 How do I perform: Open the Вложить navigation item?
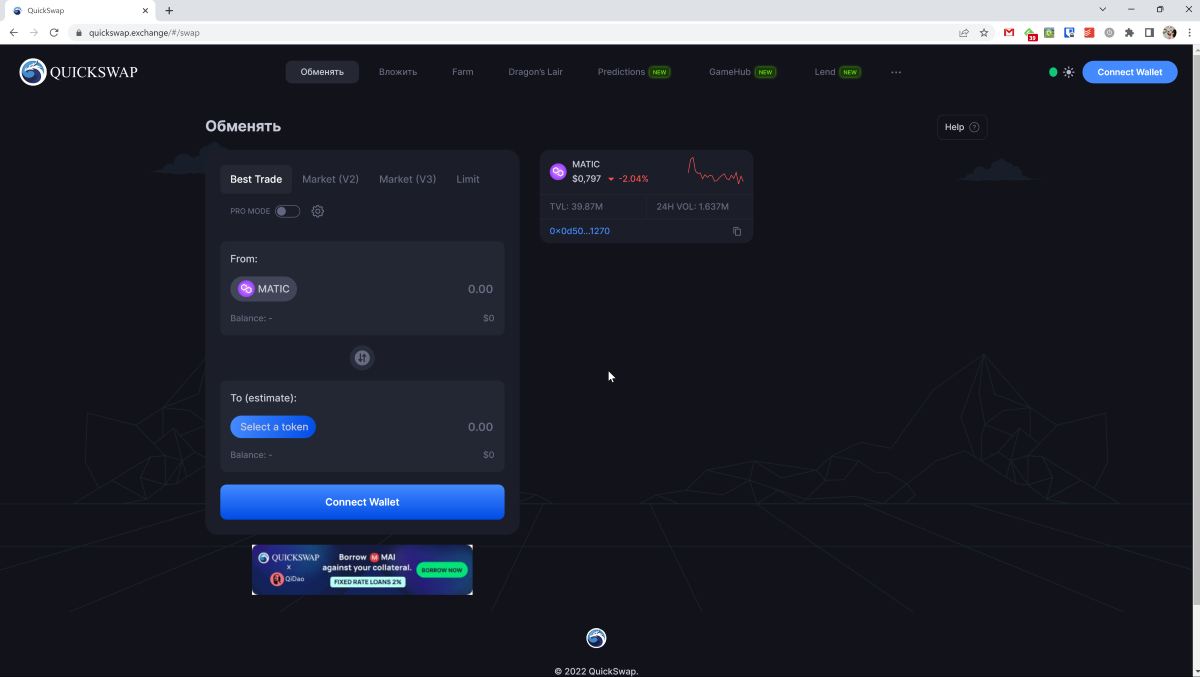[398, 72]
